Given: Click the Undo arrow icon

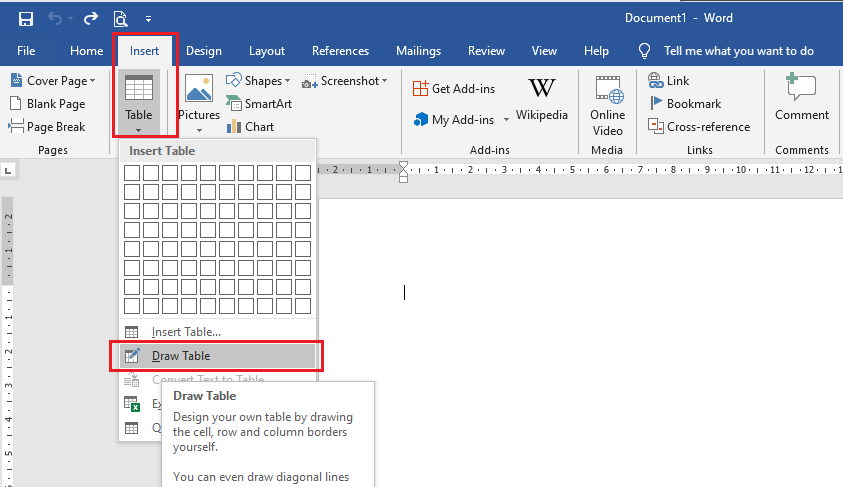Looking at the screenshot, I should coord(55,19).
